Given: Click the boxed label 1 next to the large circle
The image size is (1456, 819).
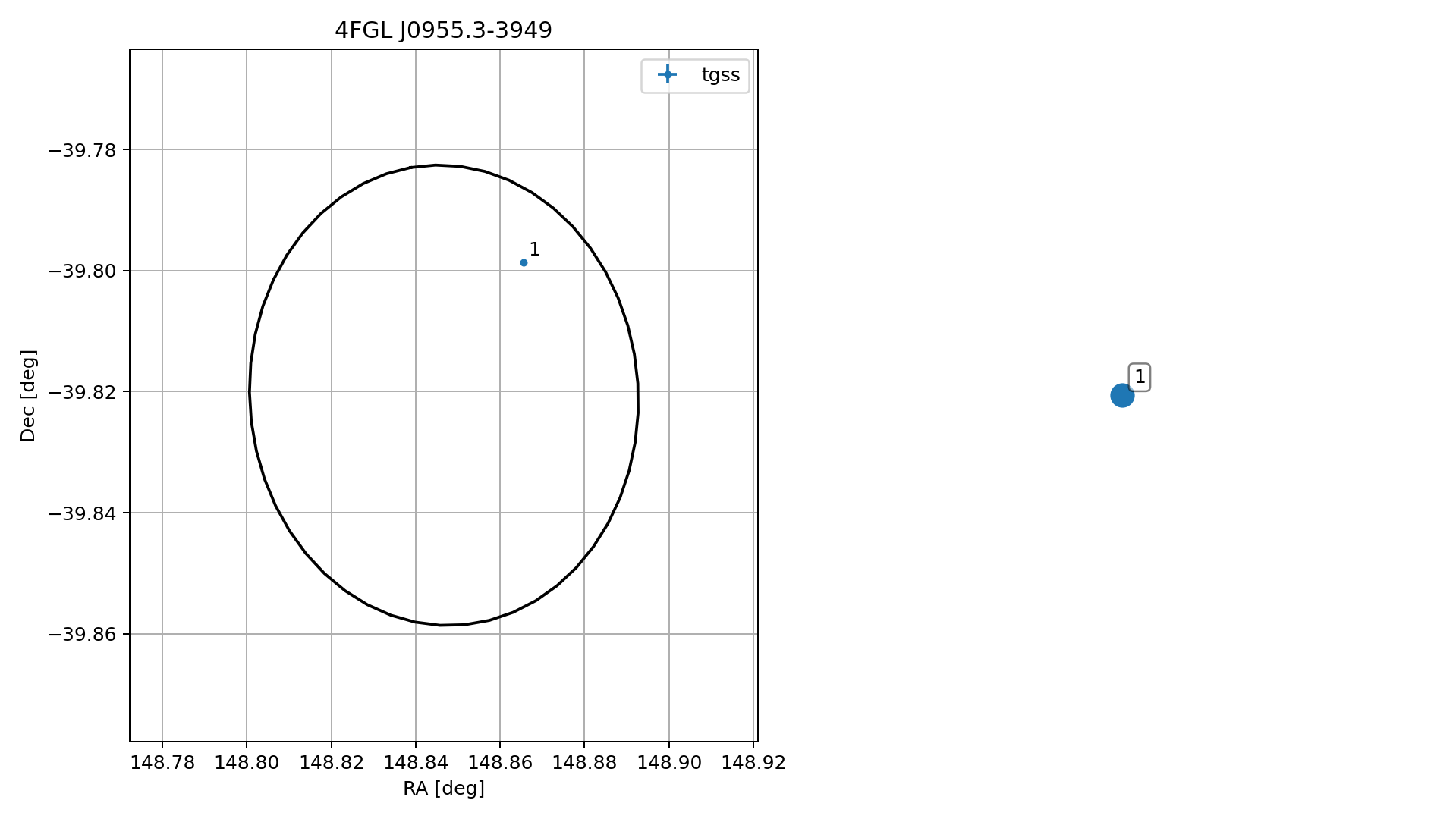Looking at the screenshot, I should 1140,377.
